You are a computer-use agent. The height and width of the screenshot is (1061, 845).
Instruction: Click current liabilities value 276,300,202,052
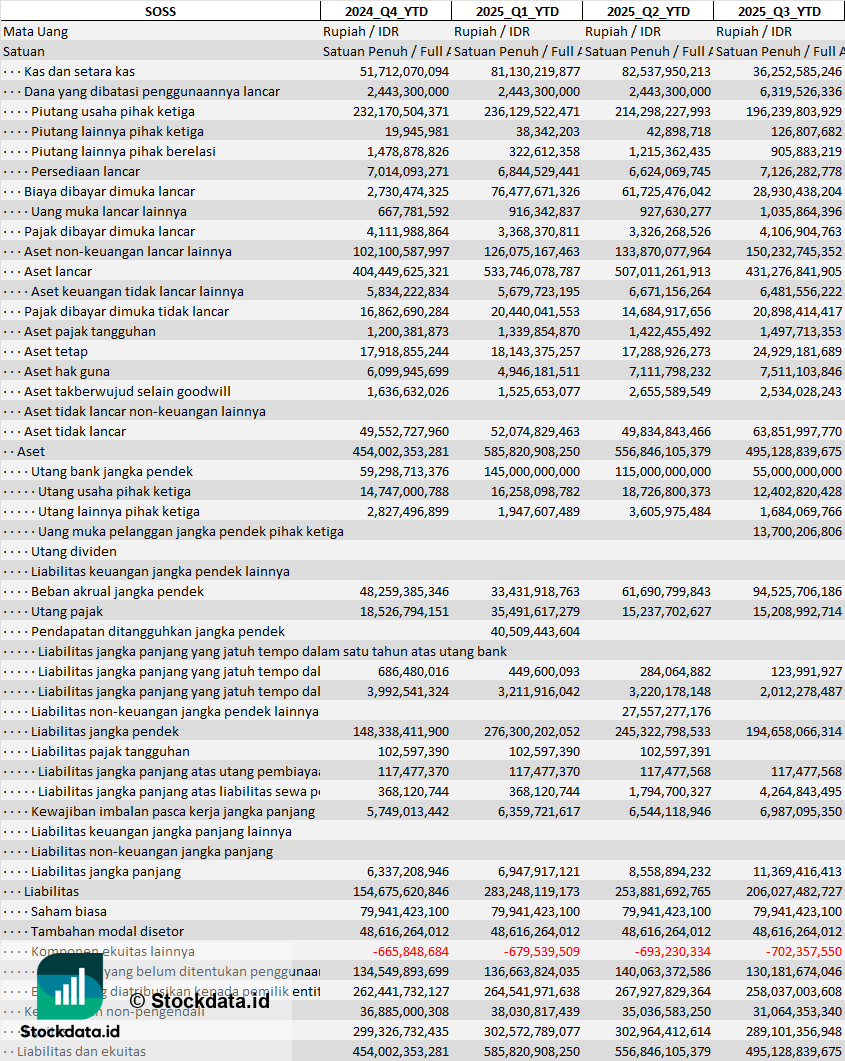pyautogui.click(x=532, y=731)
